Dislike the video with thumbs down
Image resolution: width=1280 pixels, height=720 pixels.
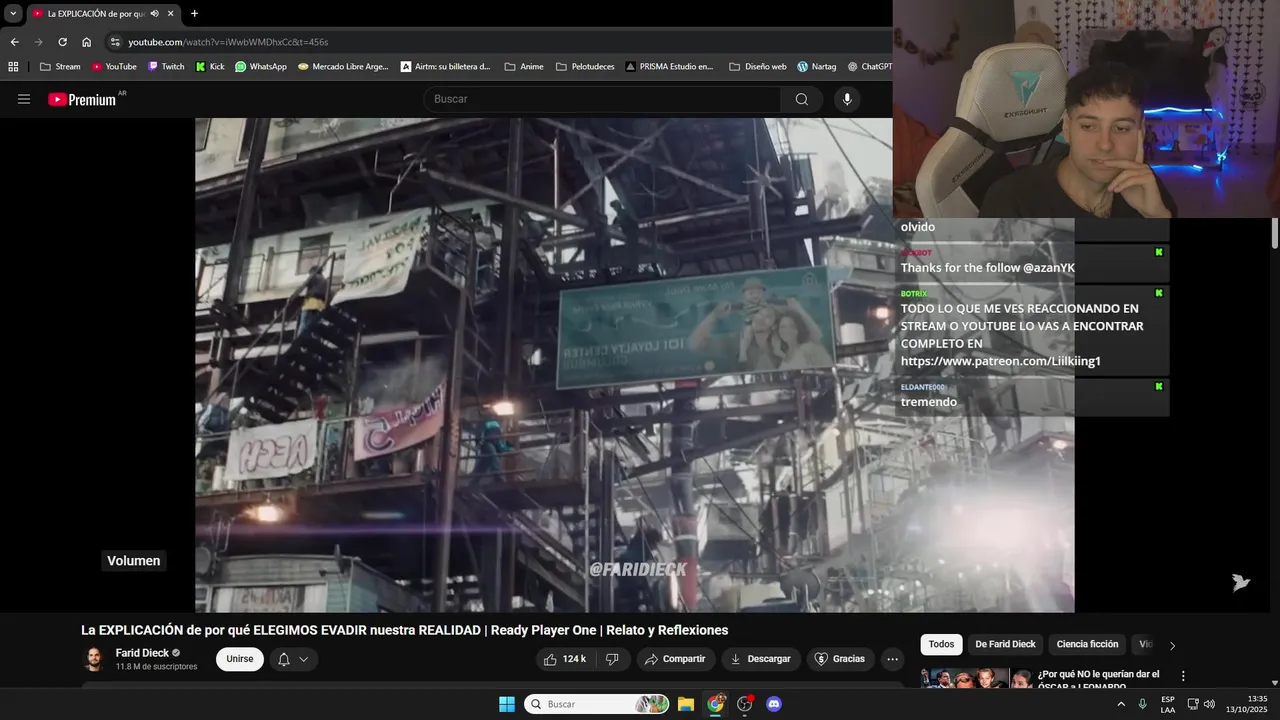pyautogui.click(x=612, y=659)
